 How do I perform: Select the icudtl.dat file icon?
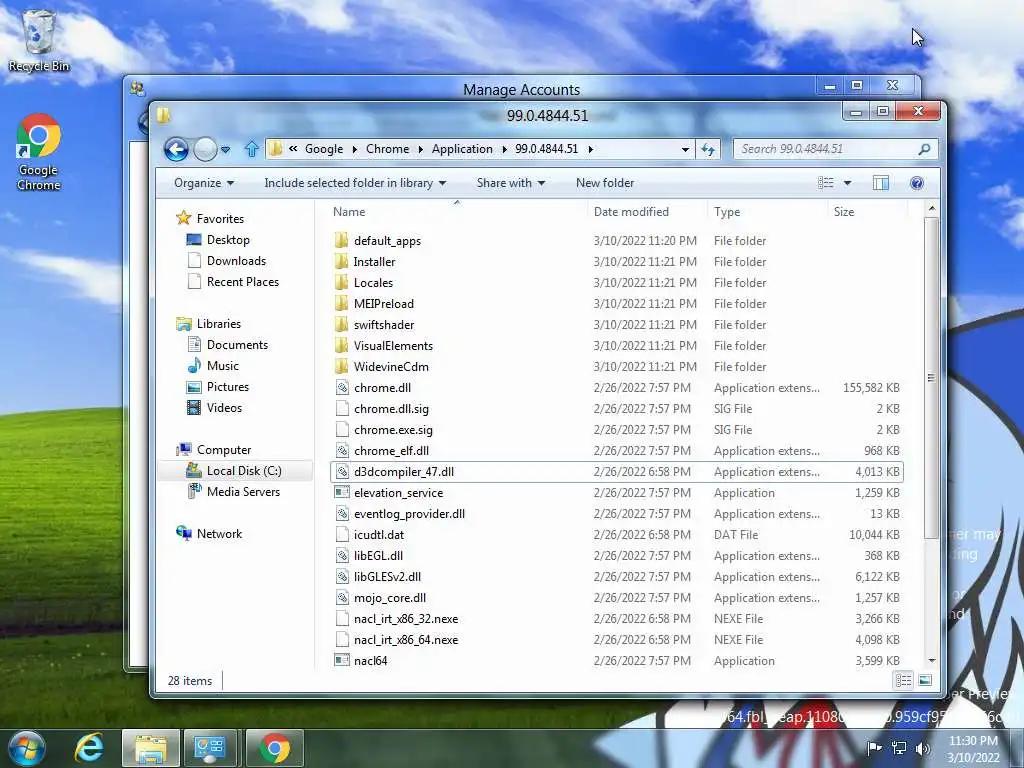tap(342, 535)
